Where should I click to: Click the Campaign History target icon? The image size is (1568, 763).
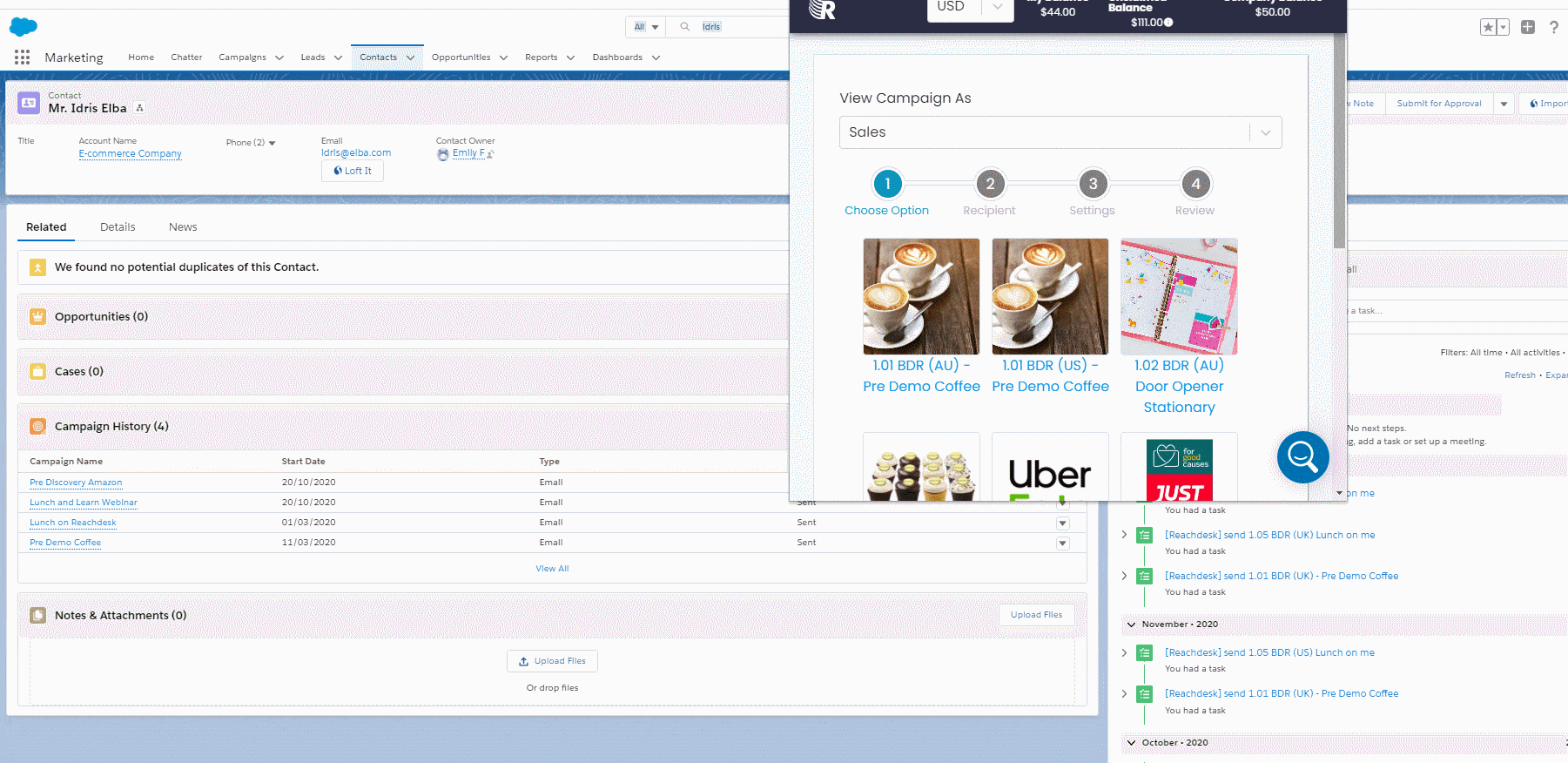38,427
